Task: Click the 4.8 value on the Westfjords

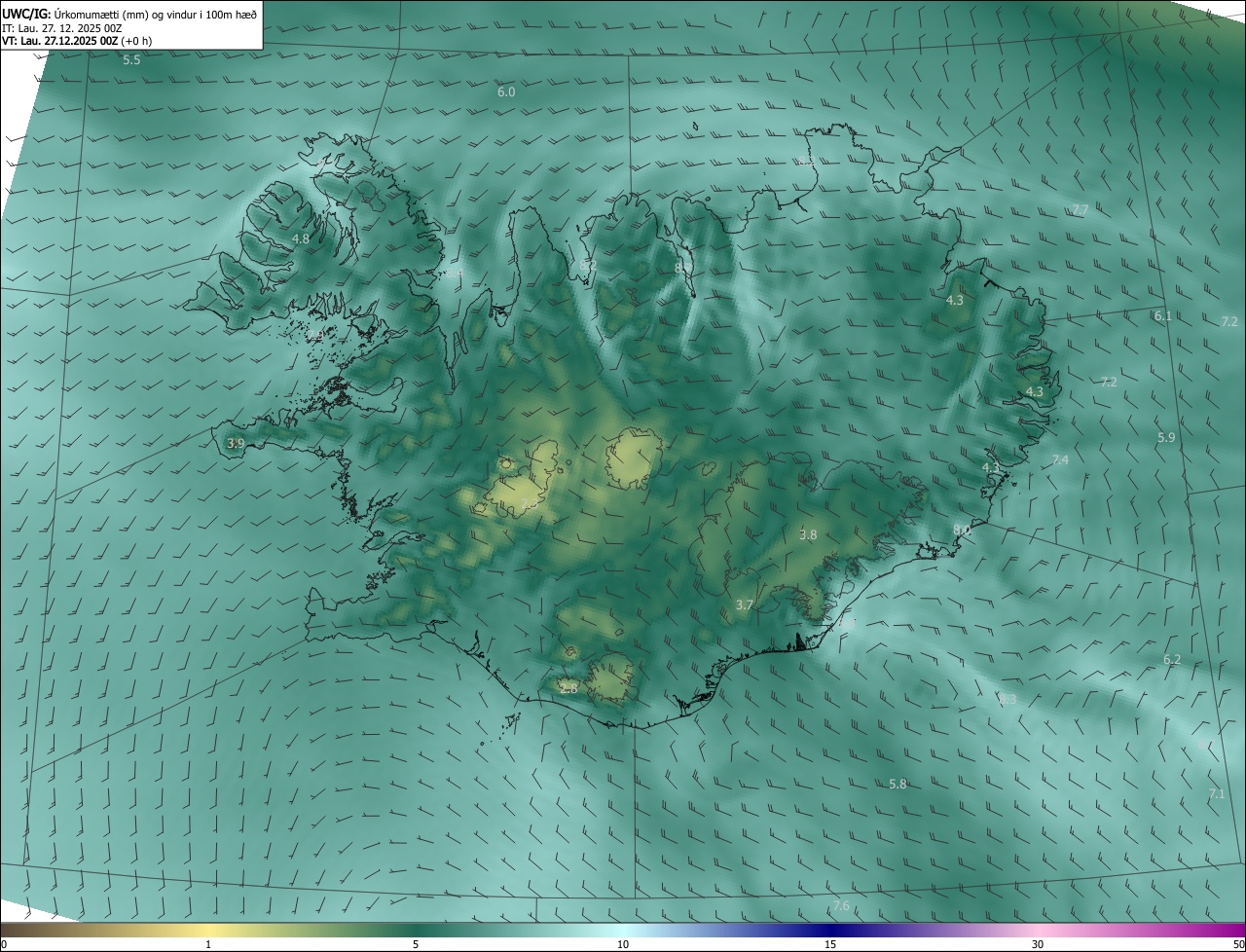Action: 301,239
